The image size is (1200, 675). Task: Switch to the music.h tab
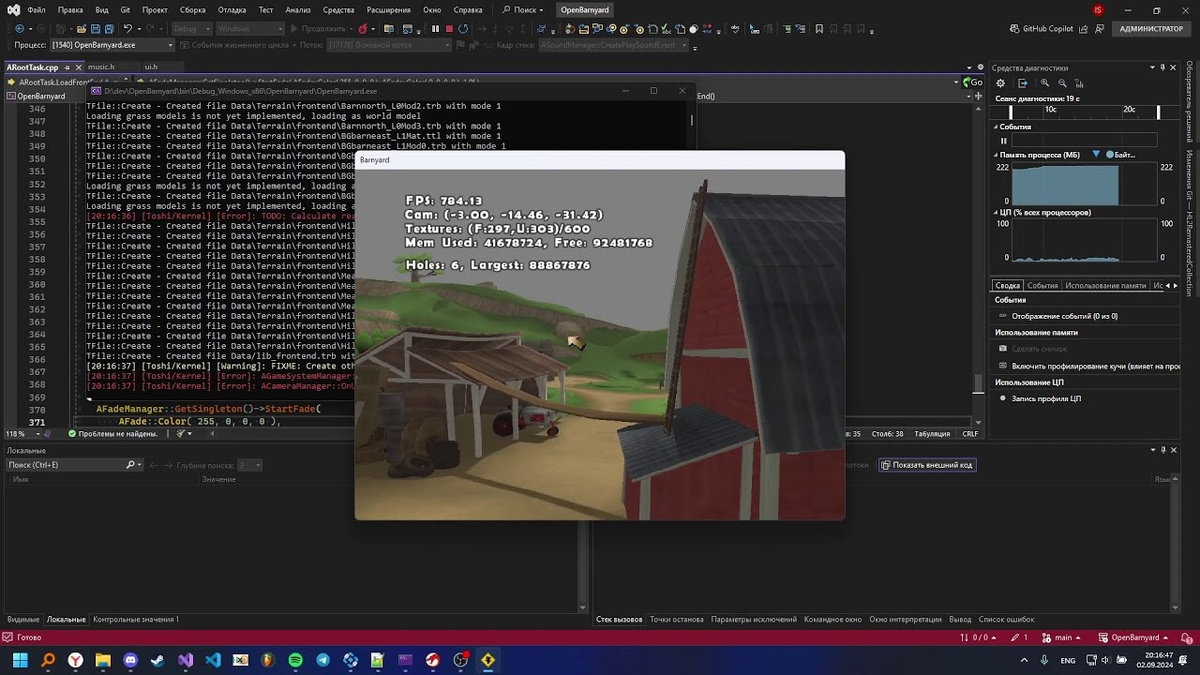pyautogui.click(x=101, y=67)
